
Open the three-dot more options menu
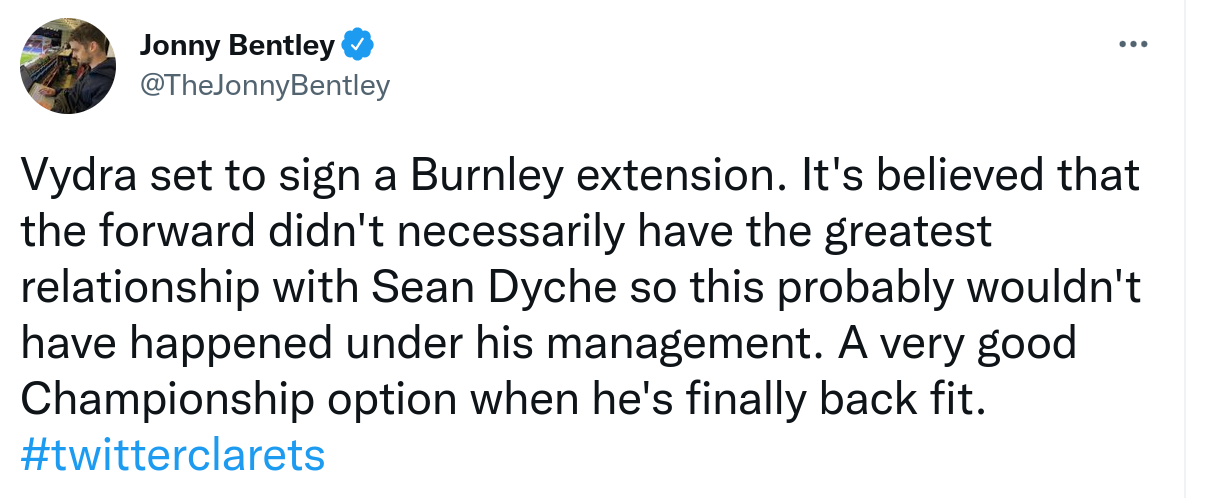click(1131, 45)
